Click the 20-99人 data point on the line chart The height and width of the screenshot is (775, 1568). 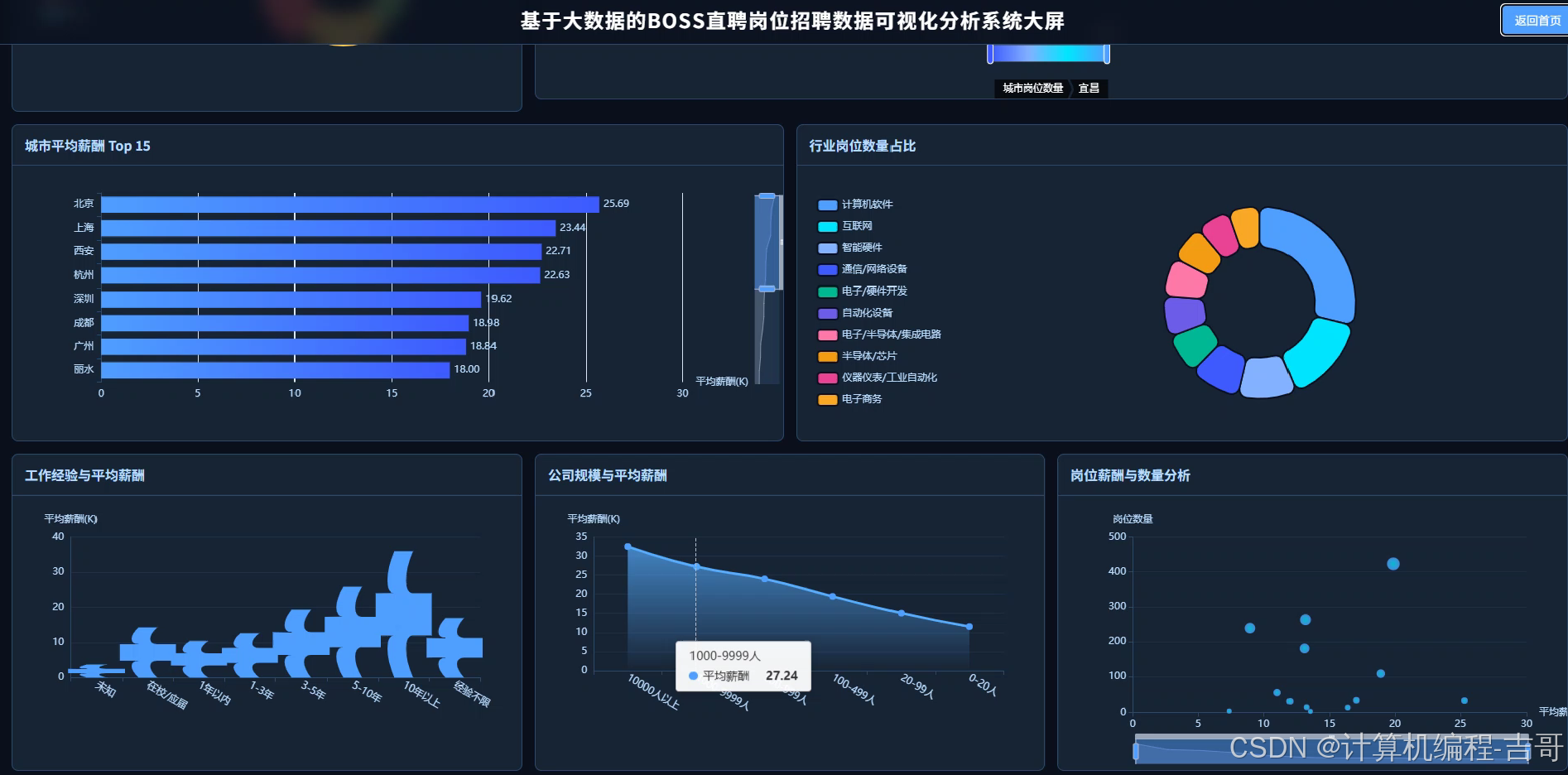pyautogui.click(x=902, y=614)
